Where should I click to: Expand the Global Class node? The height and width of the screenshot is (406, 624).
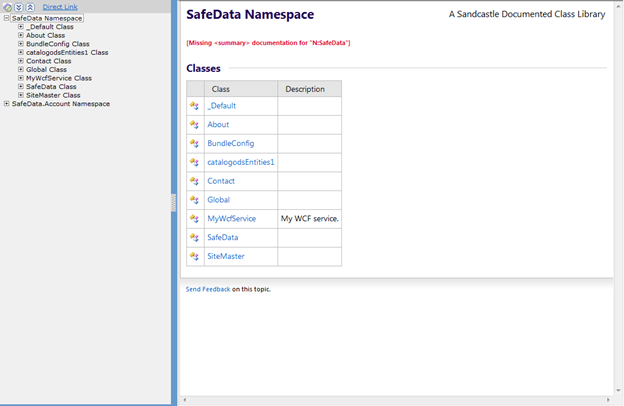pyautogui.click(x=21, y=69)
